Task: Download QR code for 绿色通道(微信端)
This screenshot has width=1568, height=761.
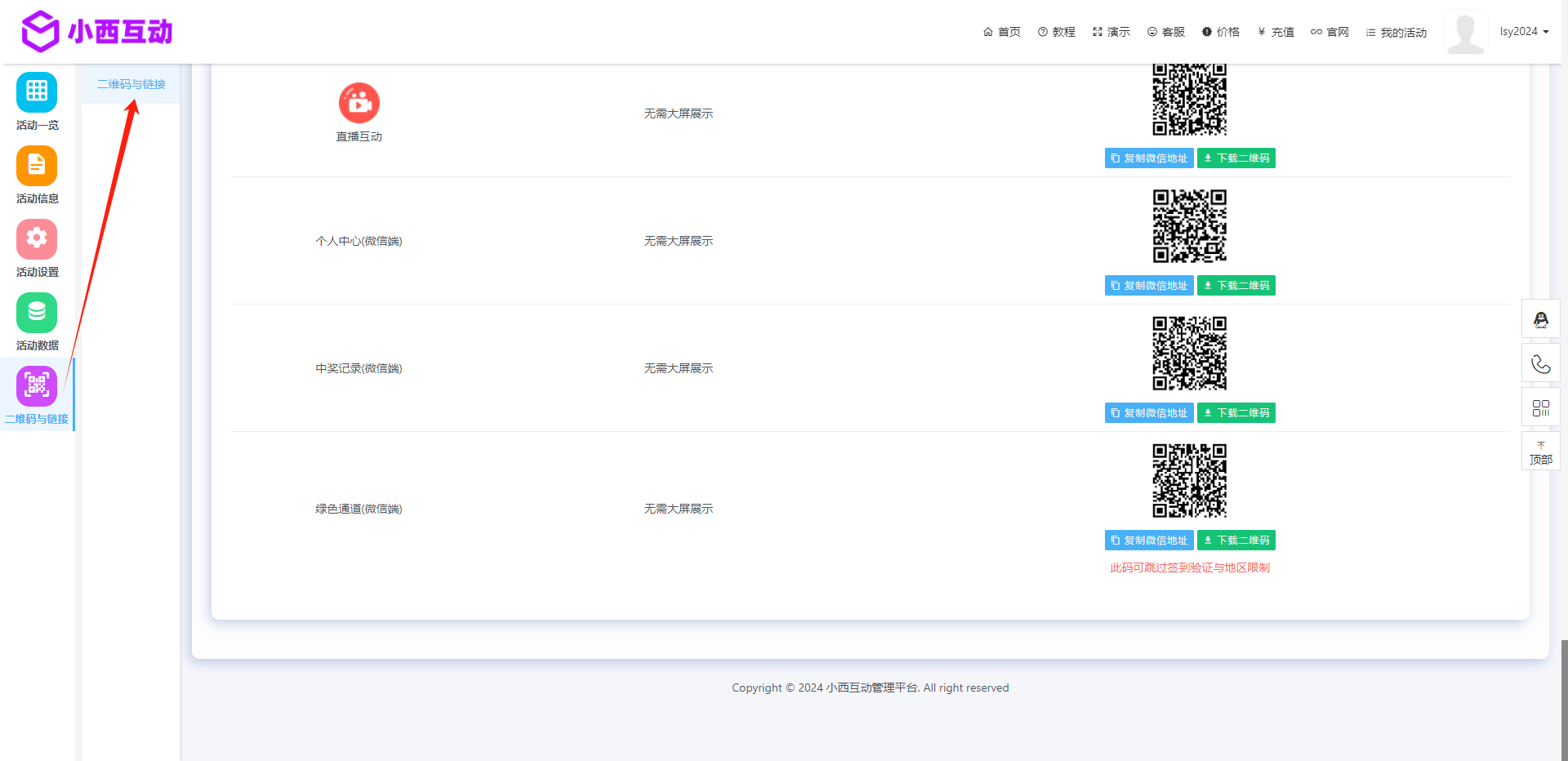Action: coord(1236,541)
